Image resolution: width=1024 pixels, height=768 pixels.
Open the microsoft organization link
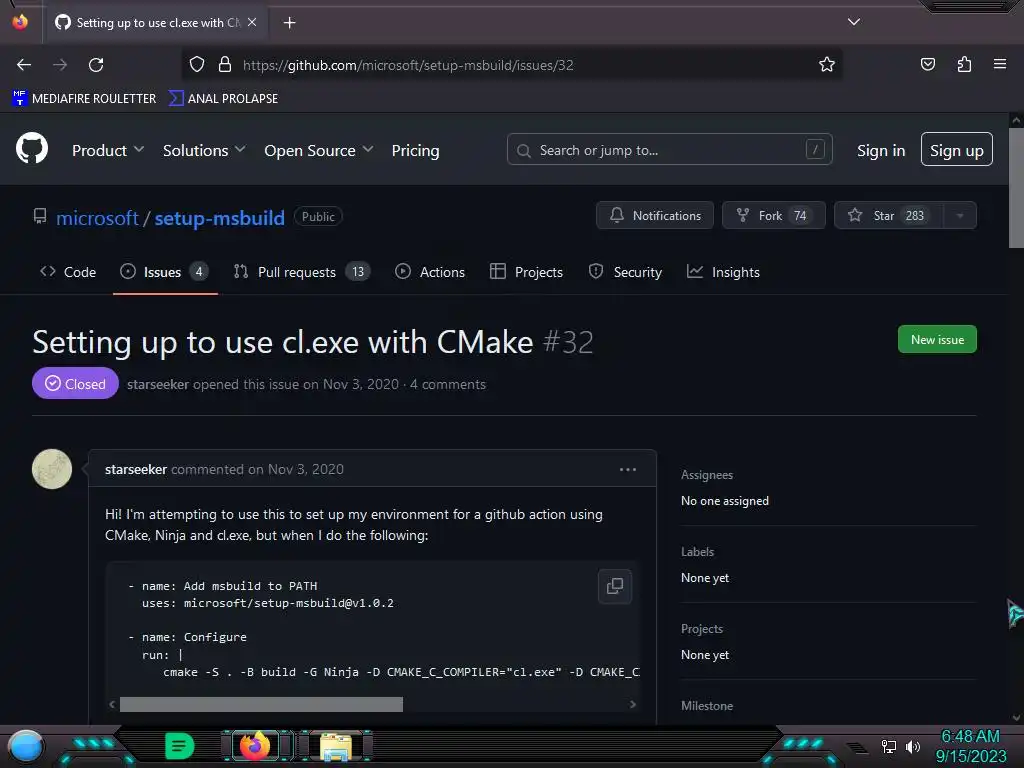click(x=97, y=217)
